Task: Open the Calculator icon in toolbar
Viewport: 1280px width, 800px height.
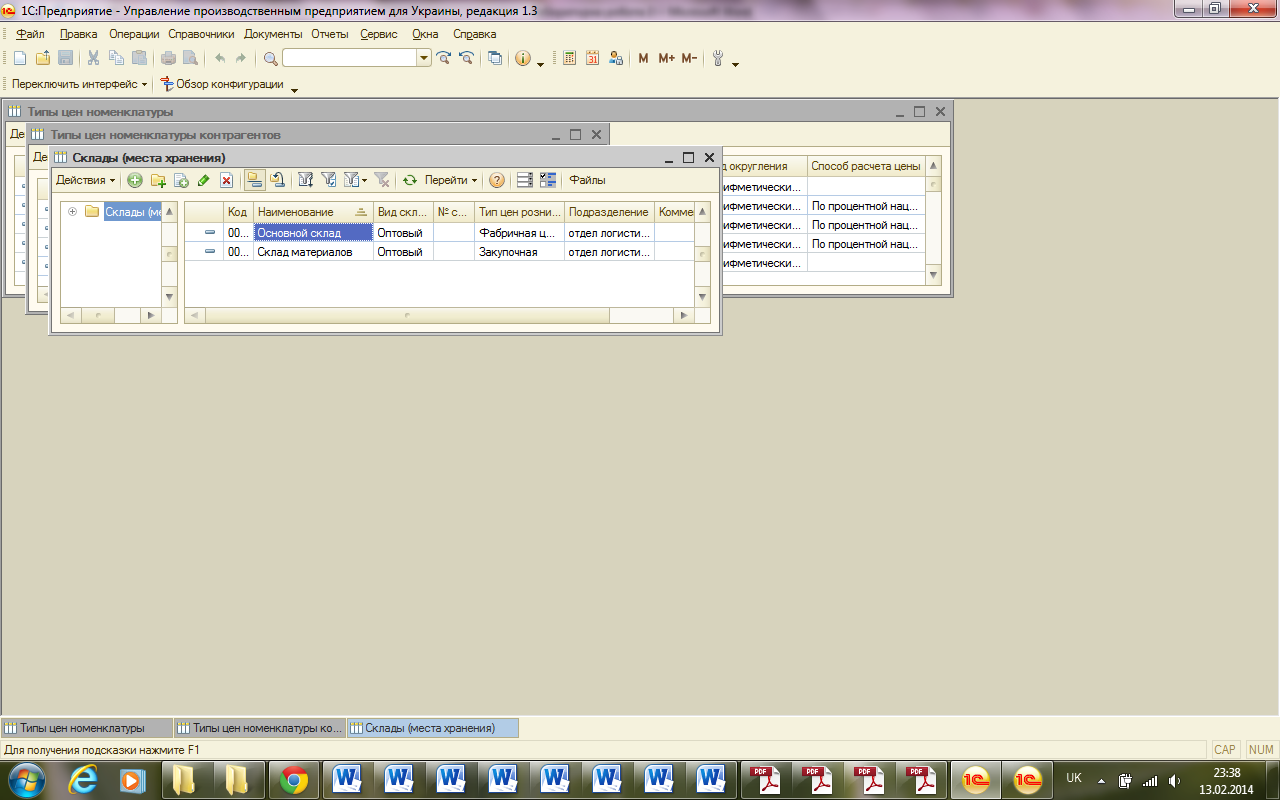Action: pyautogui.click(x=569, y=58)
